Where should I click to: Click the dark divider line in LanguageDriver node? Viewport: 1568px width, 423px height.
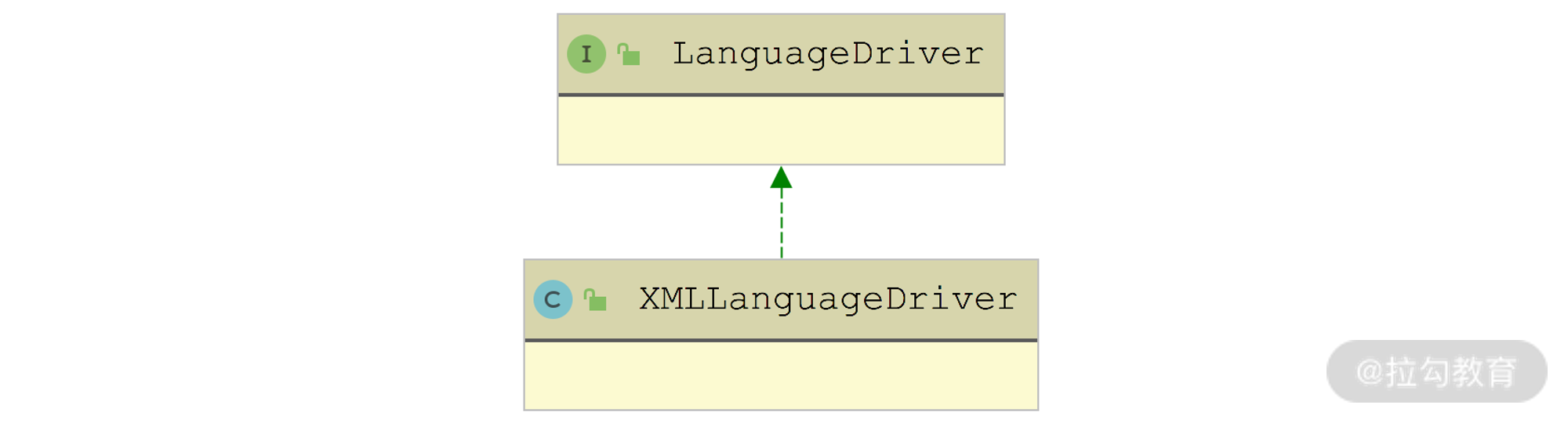[x=781, y=95]
